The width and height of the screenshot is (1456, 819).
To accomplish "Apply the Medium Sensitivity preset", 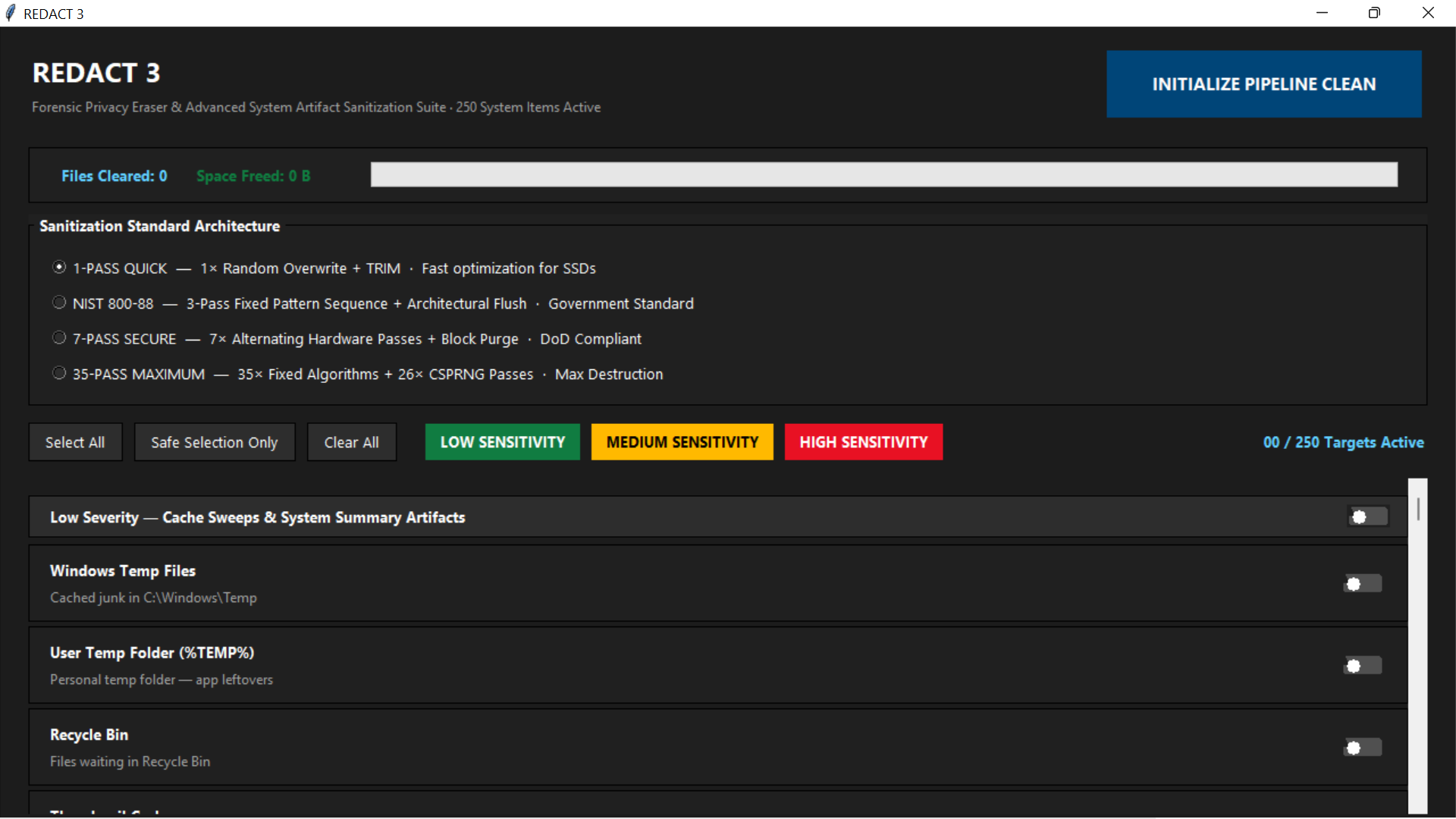I will 682,442.
